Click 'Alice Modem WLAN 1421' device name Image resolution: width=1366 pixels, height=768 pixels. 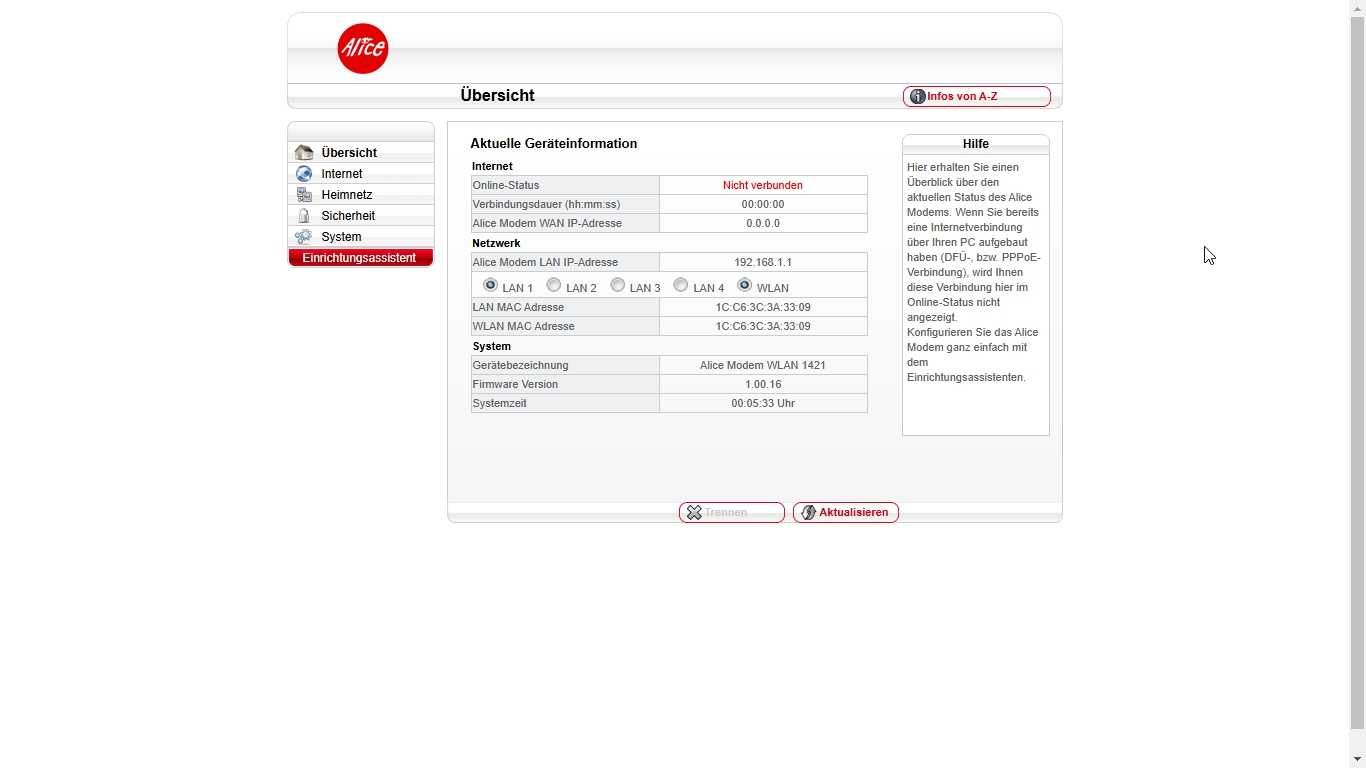[763, 365]
